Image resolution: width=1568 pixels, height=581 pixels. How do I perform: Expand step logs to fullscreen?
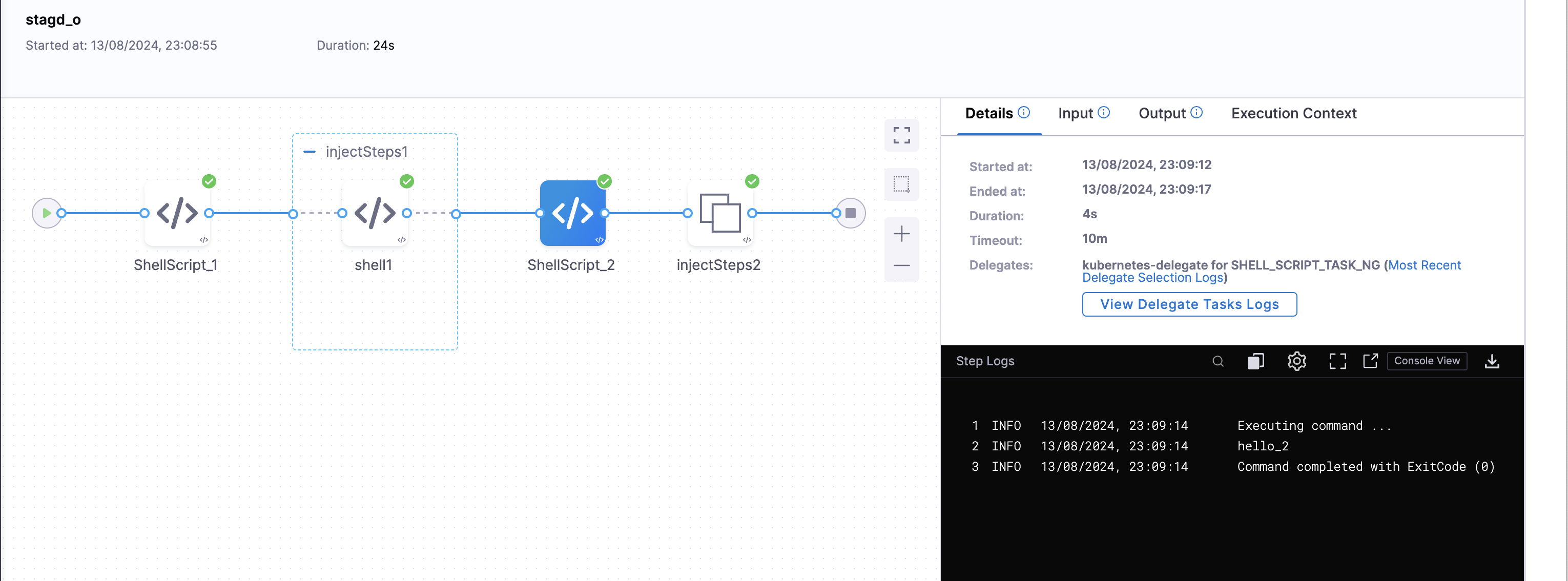(1337, 361)
